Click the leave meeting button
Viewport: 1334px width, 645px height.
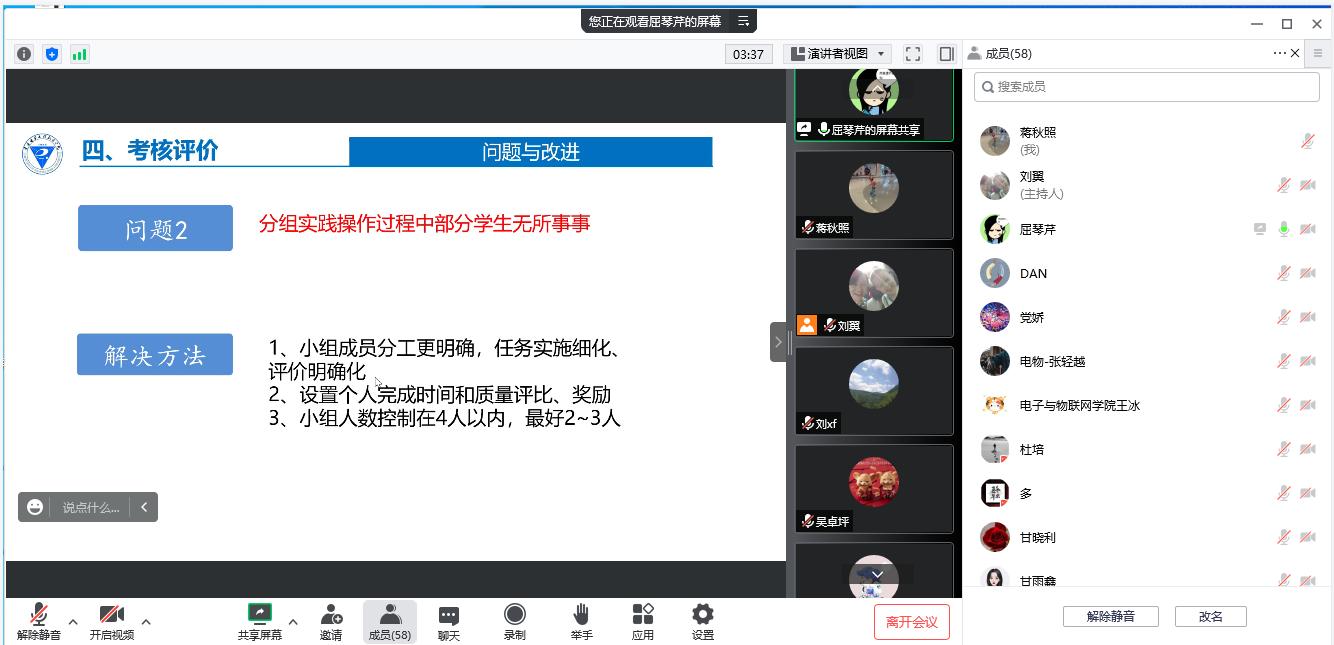[911, 622]
